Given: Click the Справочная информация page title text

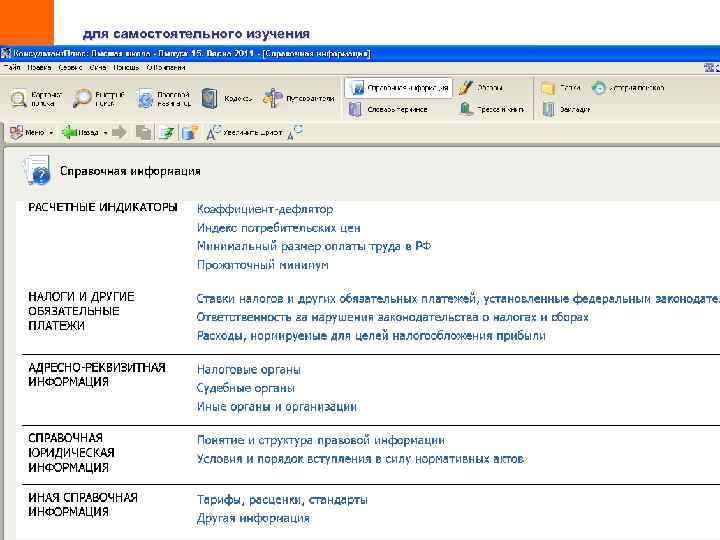Looking at the screenshot, I should 130,171.
